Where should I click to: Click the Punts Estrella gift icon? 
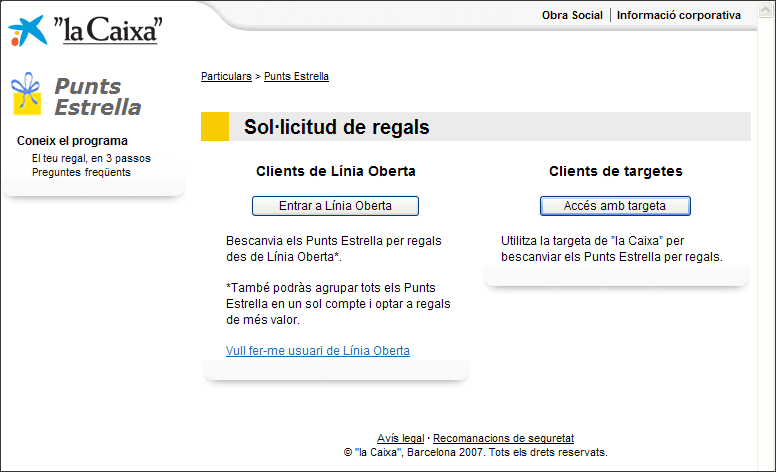tap(26, 94)
